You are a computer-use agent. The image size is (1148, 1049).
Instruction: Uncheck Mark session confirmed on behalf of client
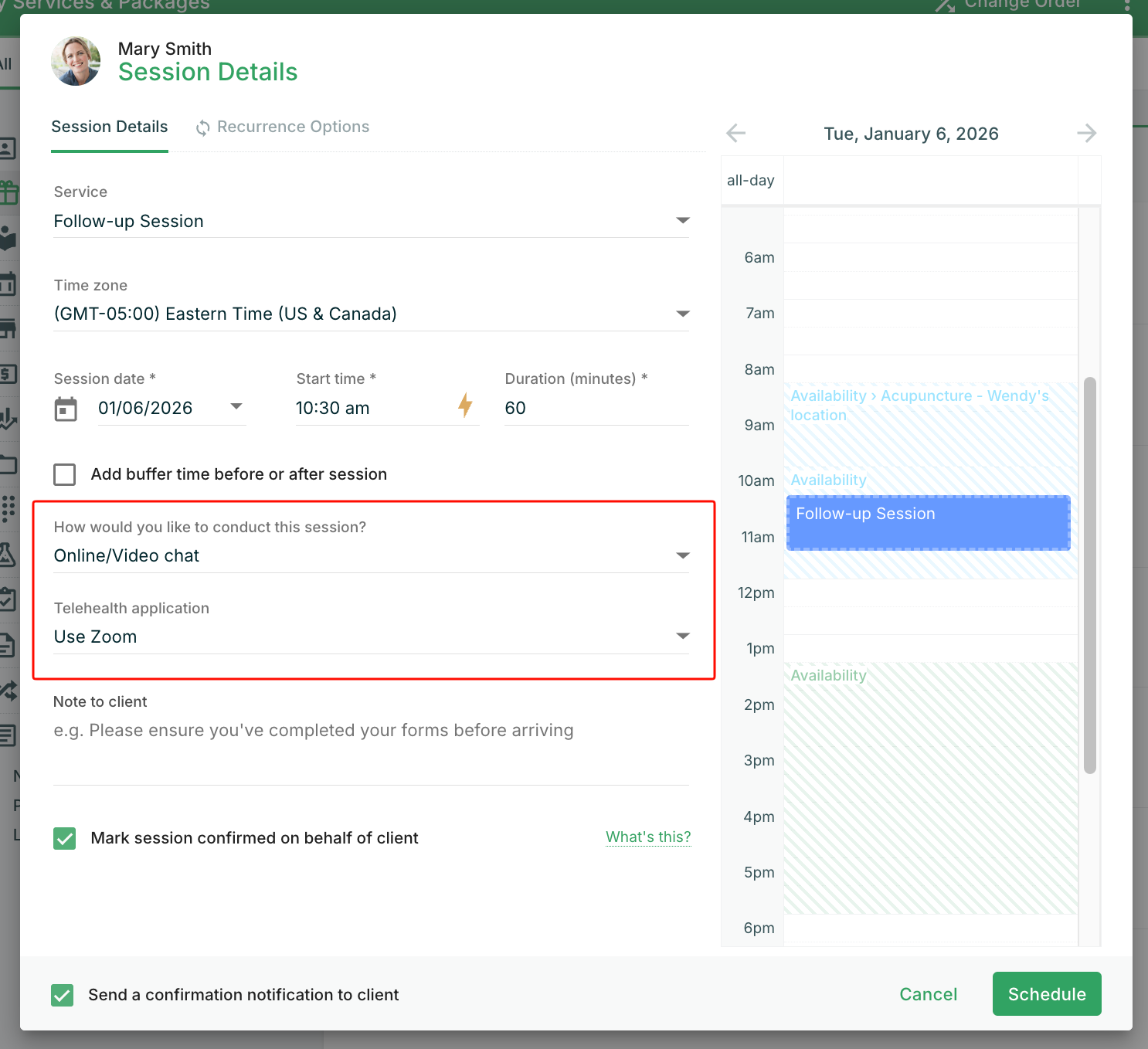(65, 838)
